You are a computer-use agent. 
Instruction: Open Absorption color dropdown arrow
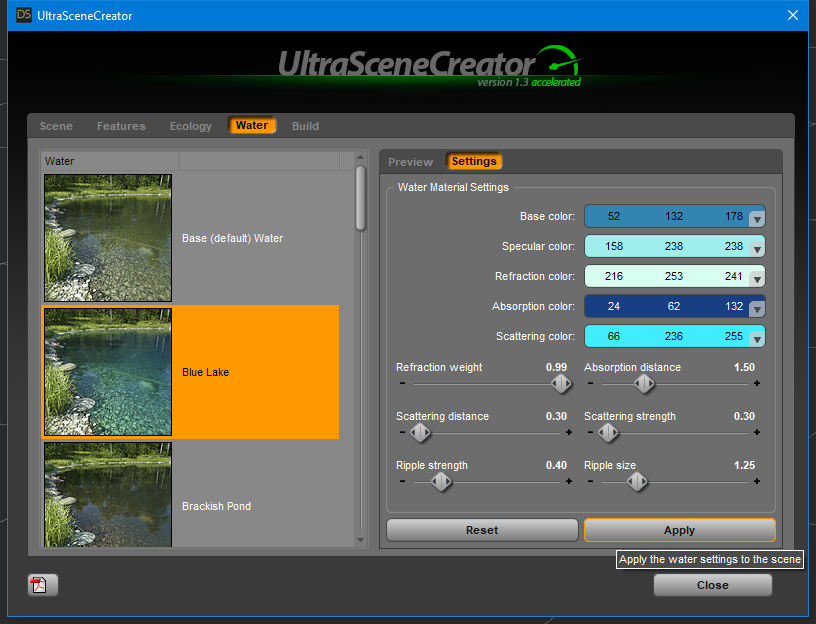pyautogui.click(x=757, y=310)
